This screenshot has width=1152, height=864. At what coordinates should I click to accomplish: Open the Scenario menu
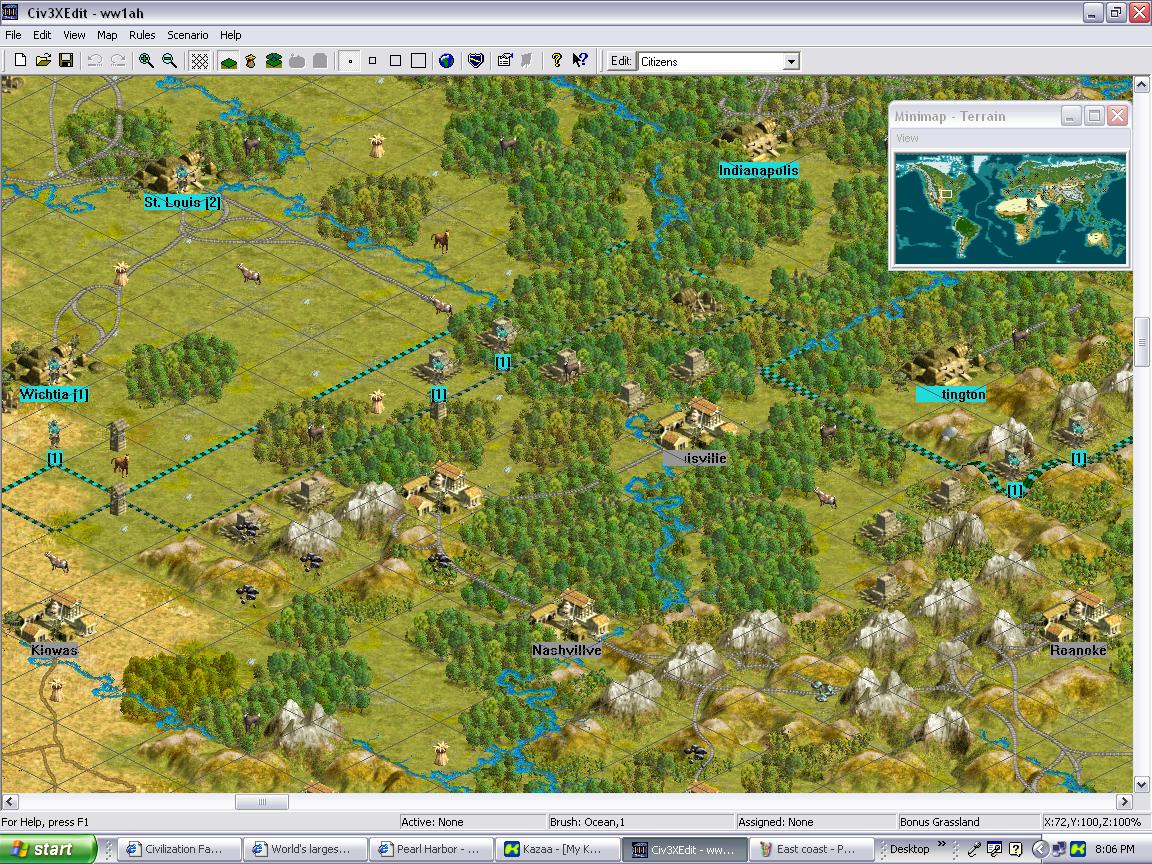[x=187, y=35]
